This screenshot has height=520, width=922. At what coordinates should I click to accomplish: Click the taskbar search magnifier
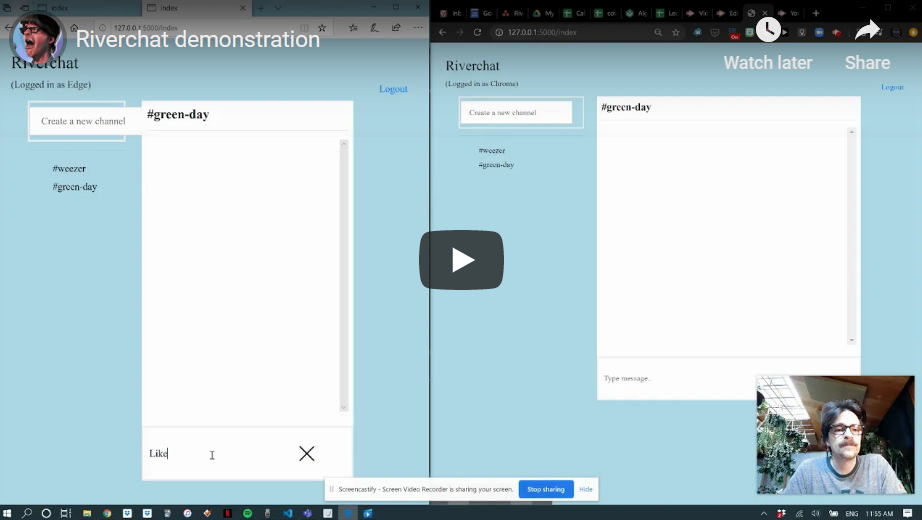click(x=26, y=513)
